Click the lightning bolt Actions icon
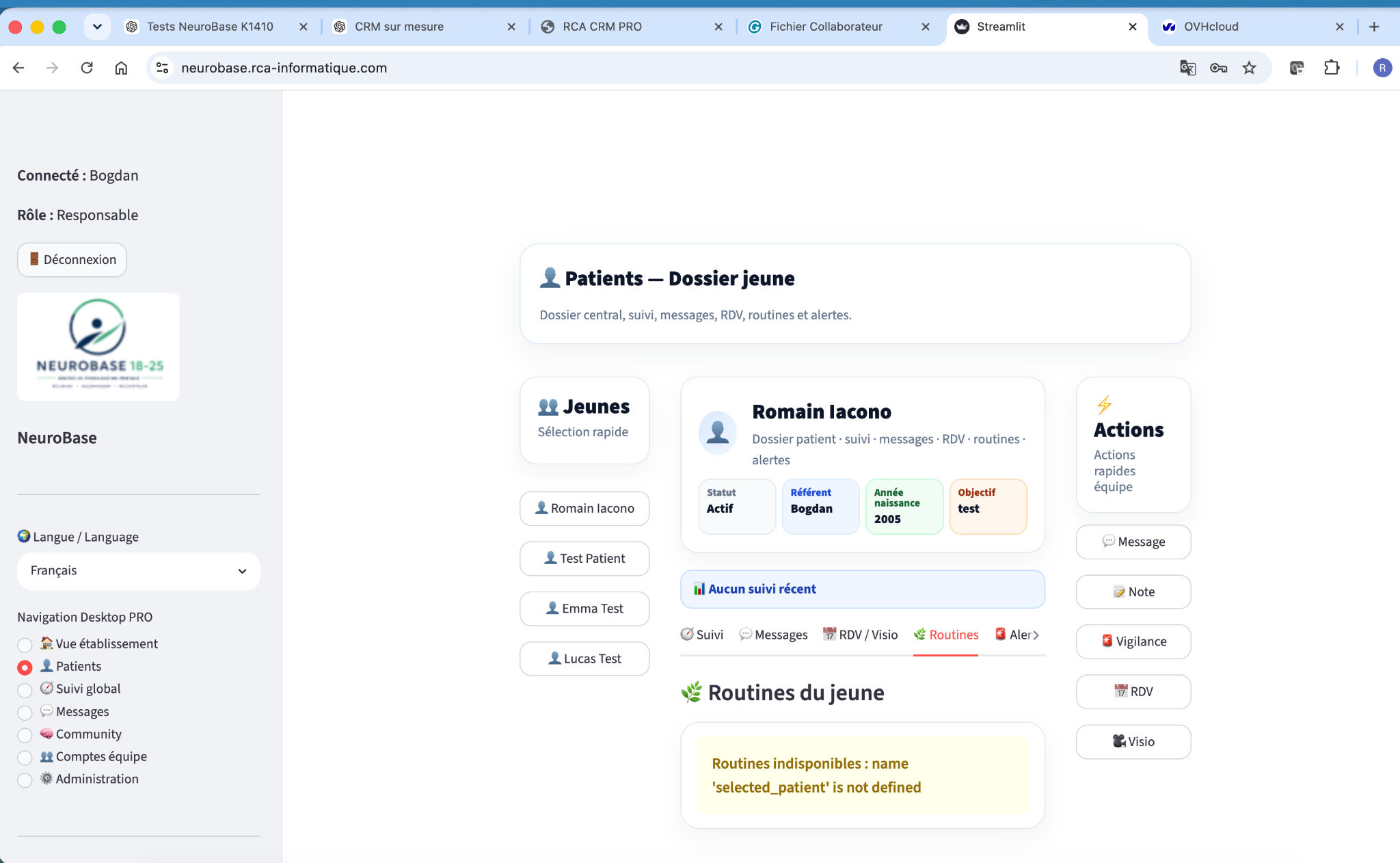This screenshot has width=1400, height=863. [1104, 405]
